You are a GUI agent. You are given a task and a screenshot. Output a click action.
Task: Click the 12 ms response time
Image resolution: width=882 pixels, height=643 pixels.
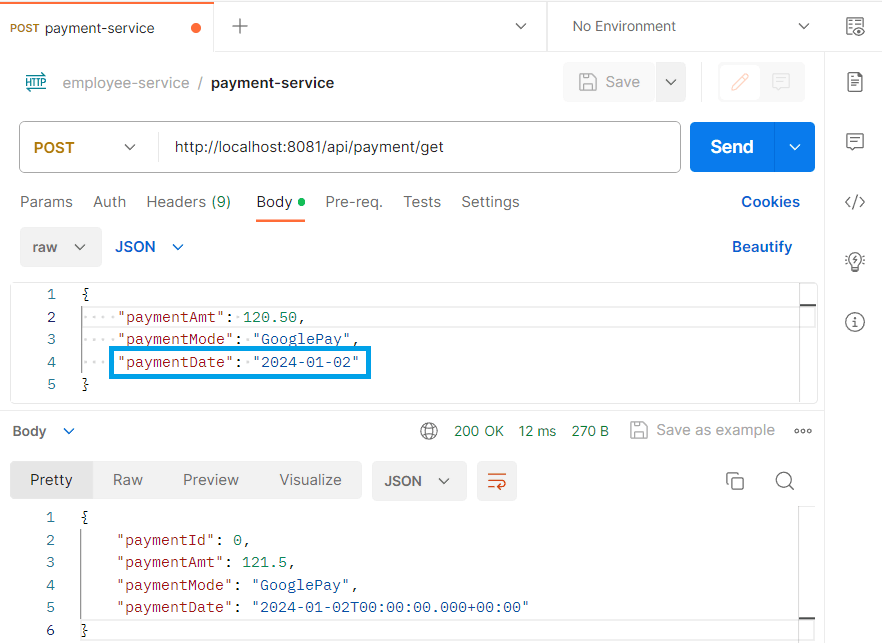point(537,431)
